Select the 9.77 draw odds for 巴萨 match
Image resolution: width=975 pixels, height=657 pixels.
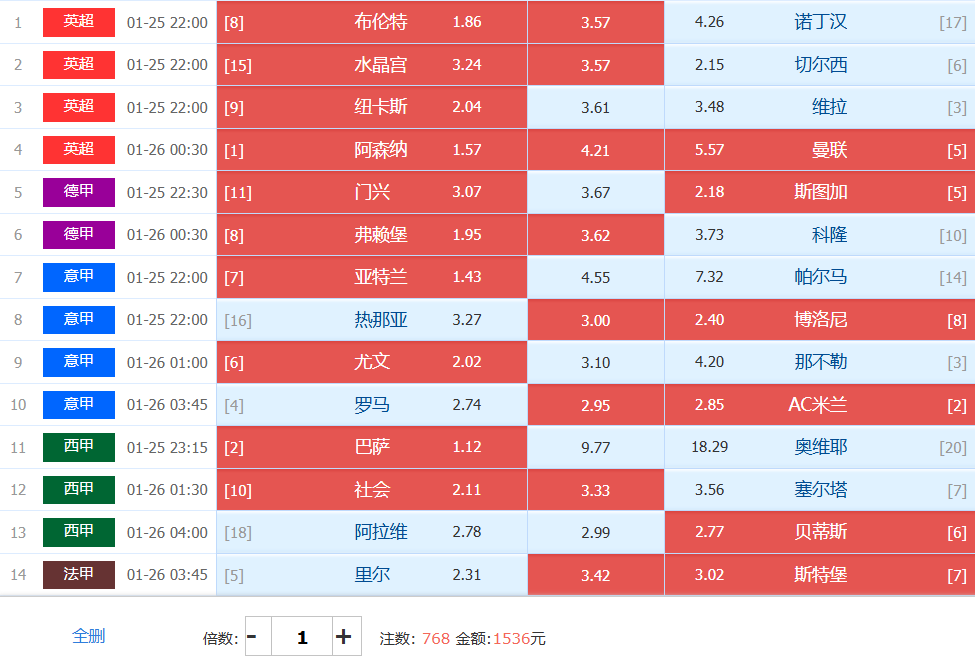tap(595, 447)
